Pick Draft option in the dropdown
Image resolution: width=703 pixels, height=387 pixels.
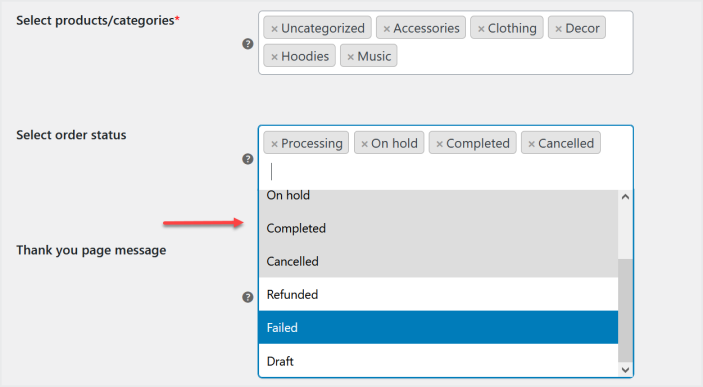tap(438, 361)
